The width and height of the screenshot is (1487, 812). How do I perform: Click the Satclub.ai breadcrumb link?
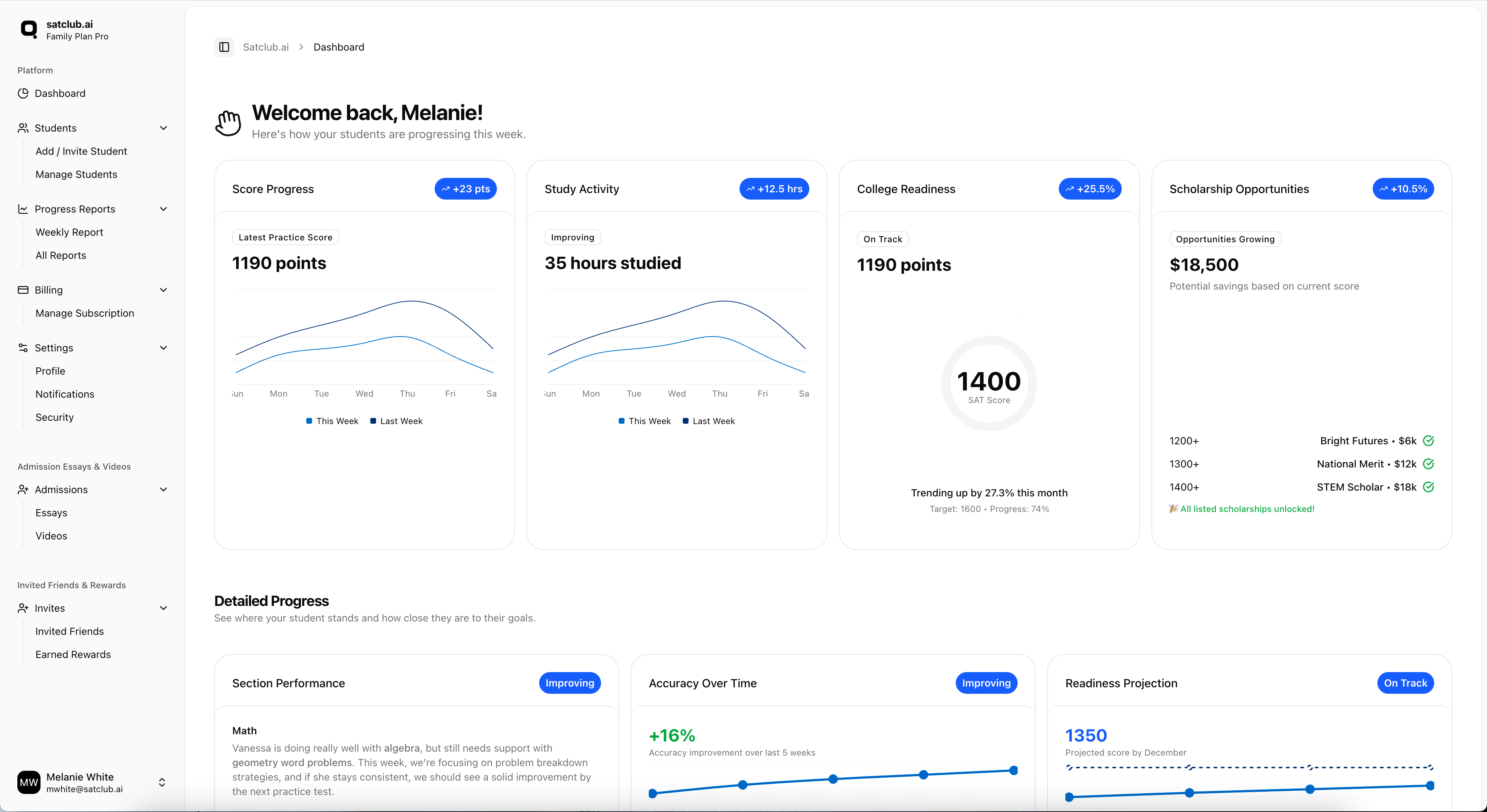tap(265, 47)
